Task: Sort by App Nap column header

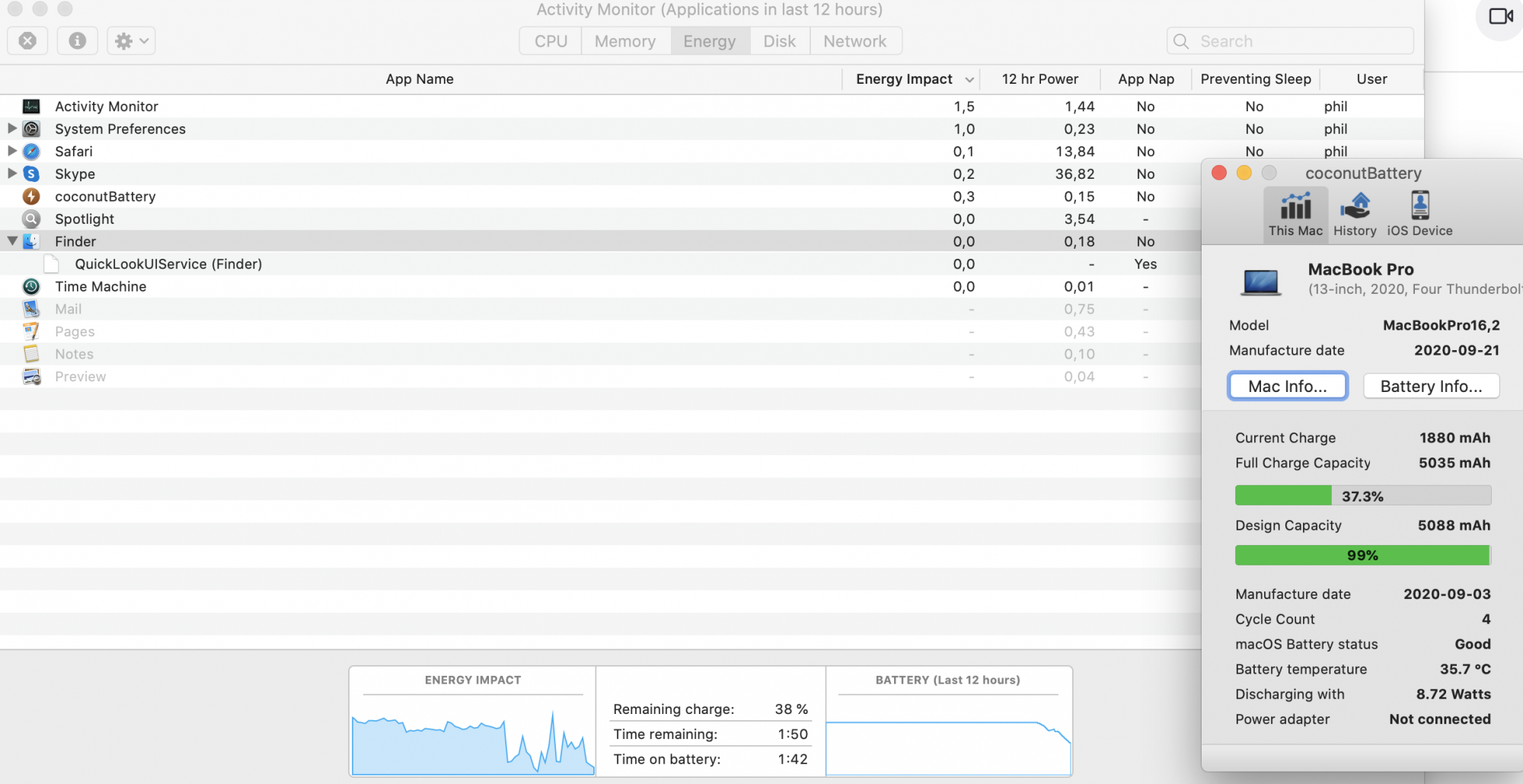Action: [x=1145, y=79]
